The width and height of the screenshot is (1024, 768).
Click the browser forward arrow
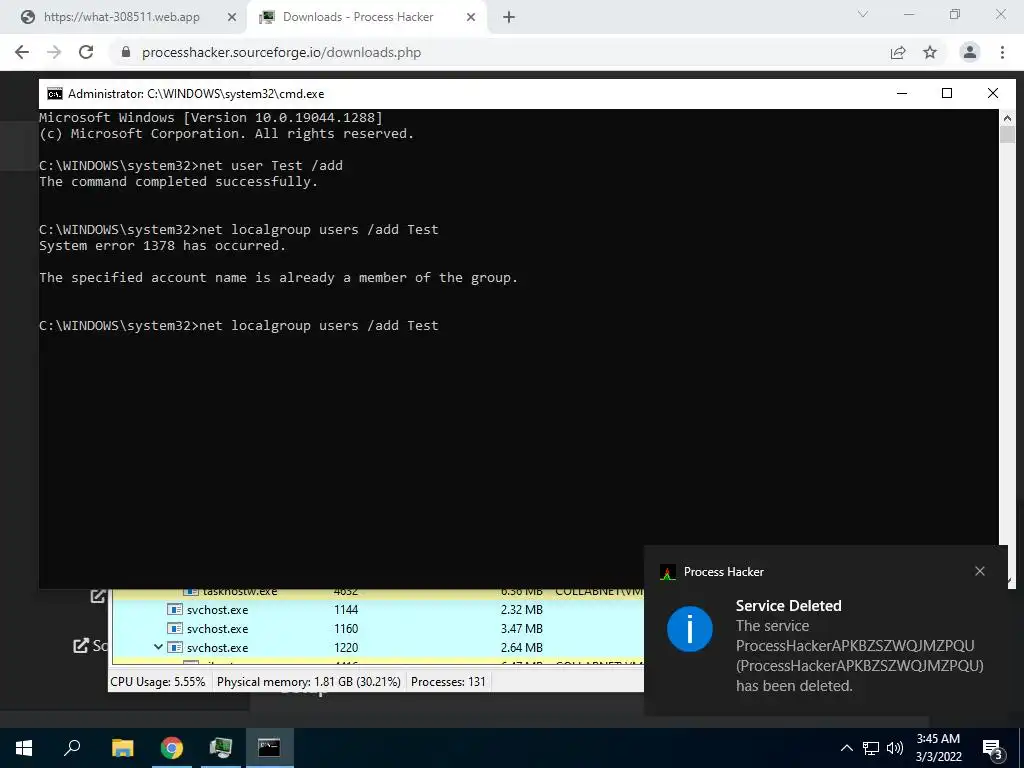point(54,52)
